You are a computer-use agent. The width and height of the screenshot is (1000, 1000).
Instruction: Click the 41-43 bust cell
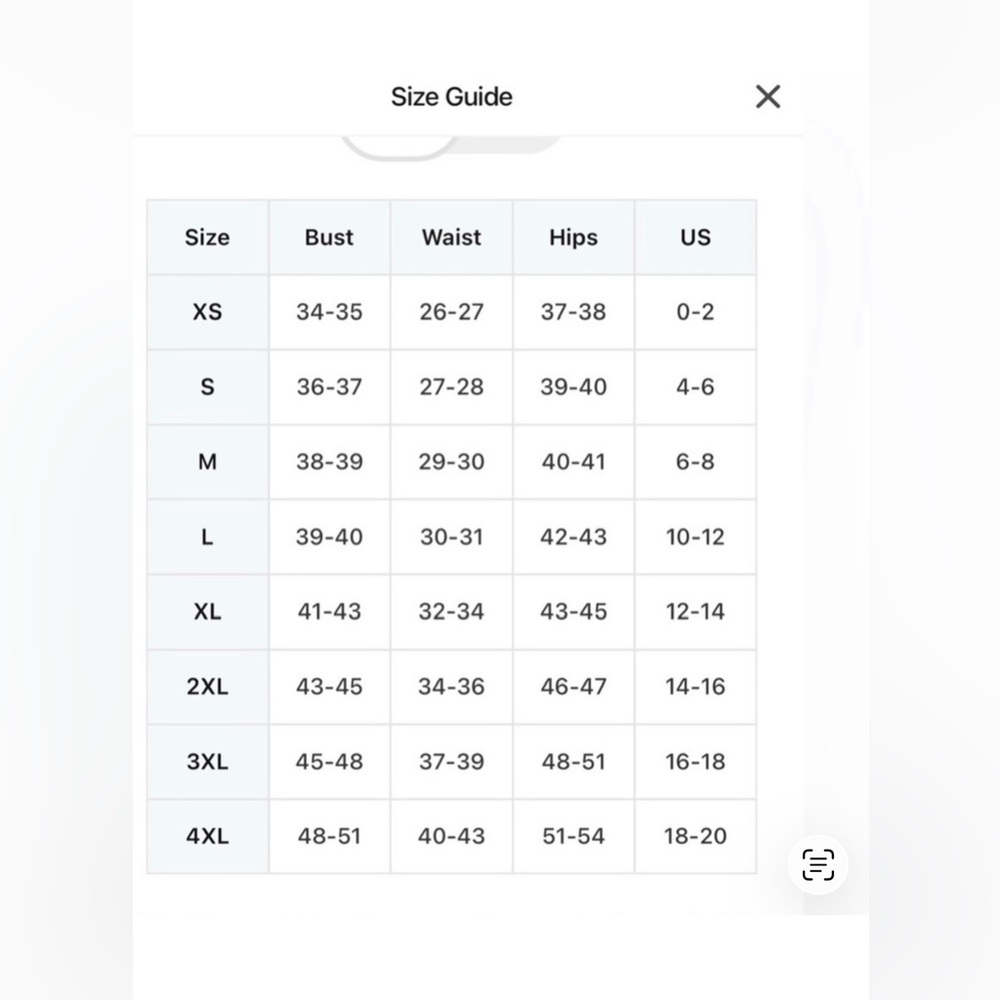[329, 612]
